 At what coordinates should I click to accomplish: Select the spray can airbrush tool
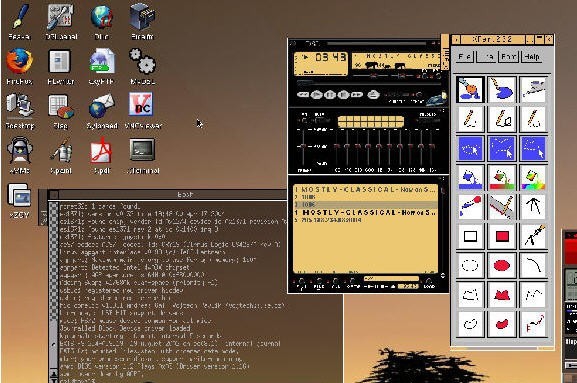point(533,89)
